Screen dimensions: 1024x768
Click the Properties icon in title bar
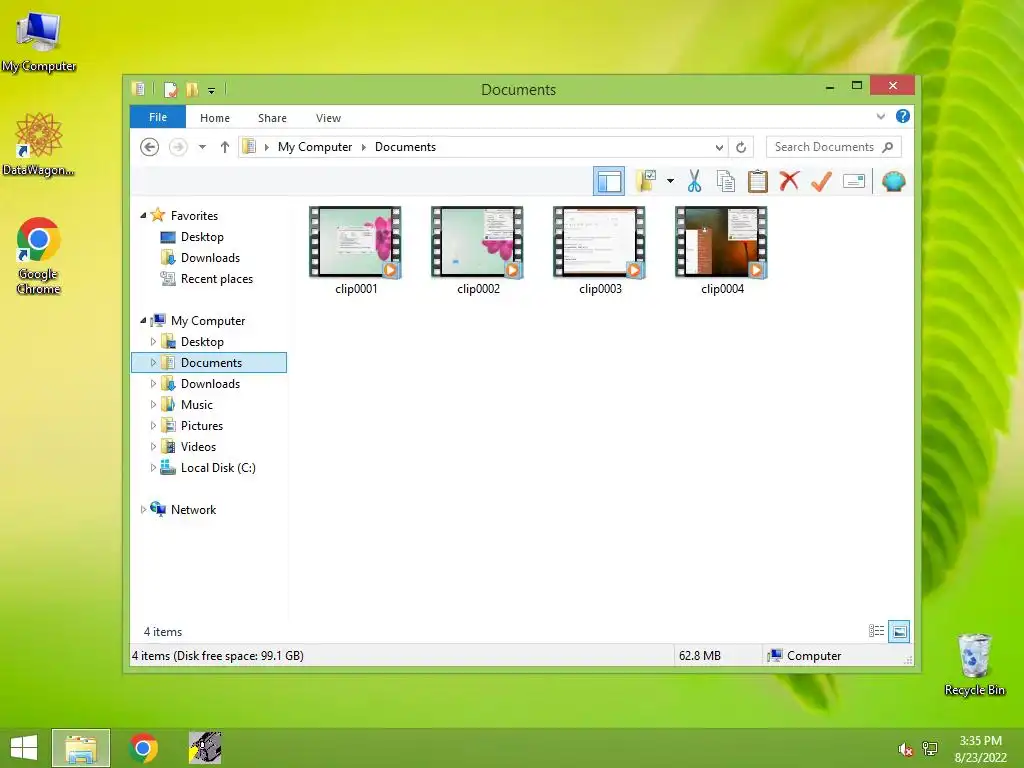point(170,89)
